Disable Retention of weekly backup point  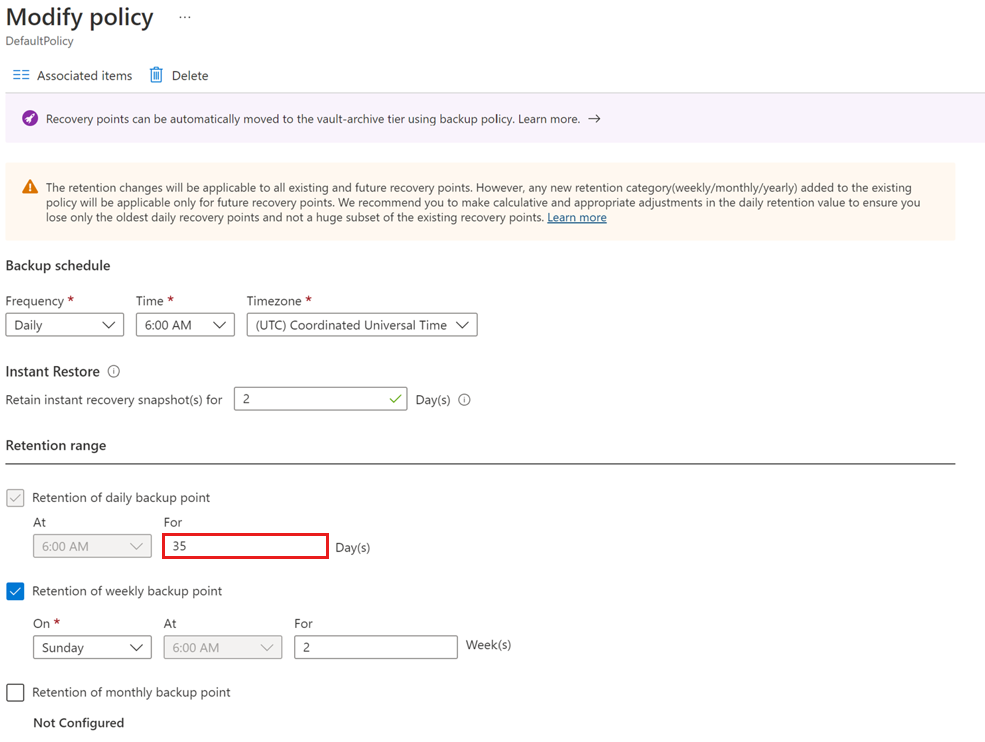(15, 591)
